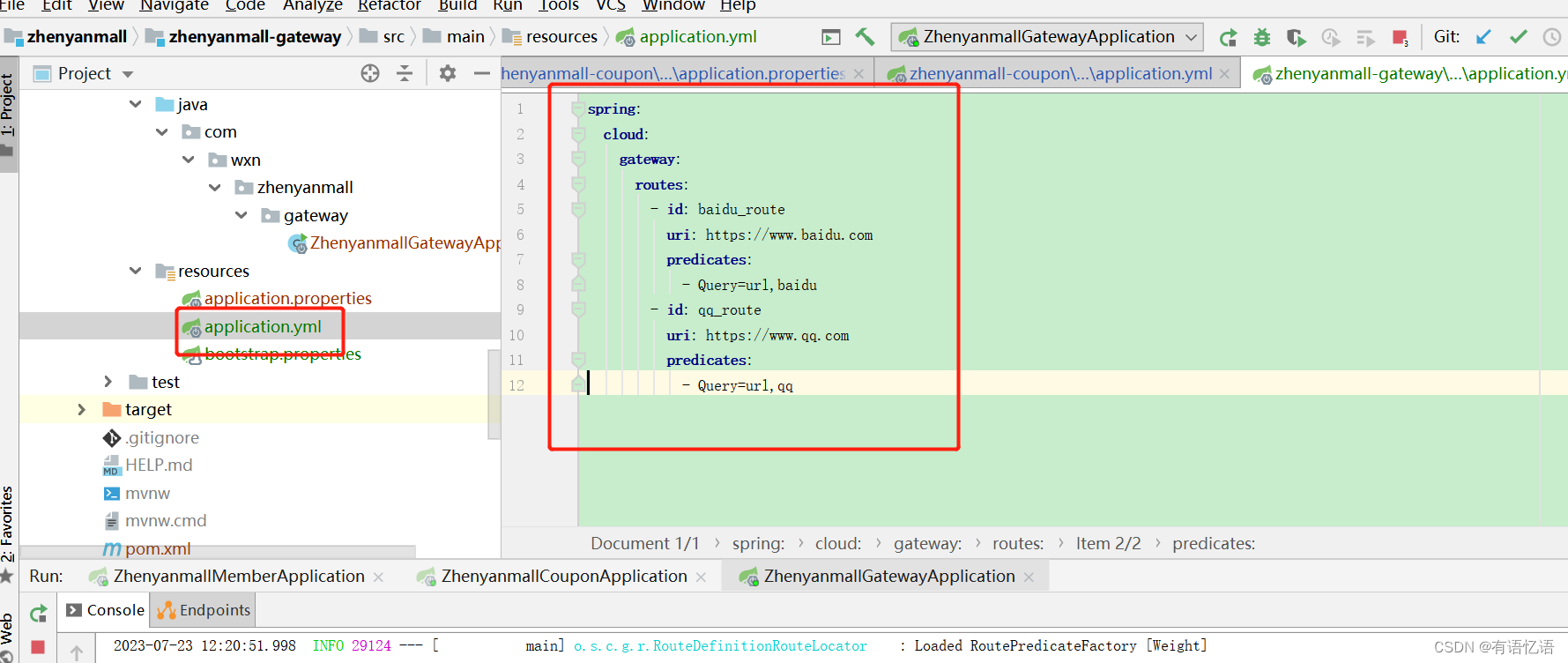Show Git history clock icon

1551,37
